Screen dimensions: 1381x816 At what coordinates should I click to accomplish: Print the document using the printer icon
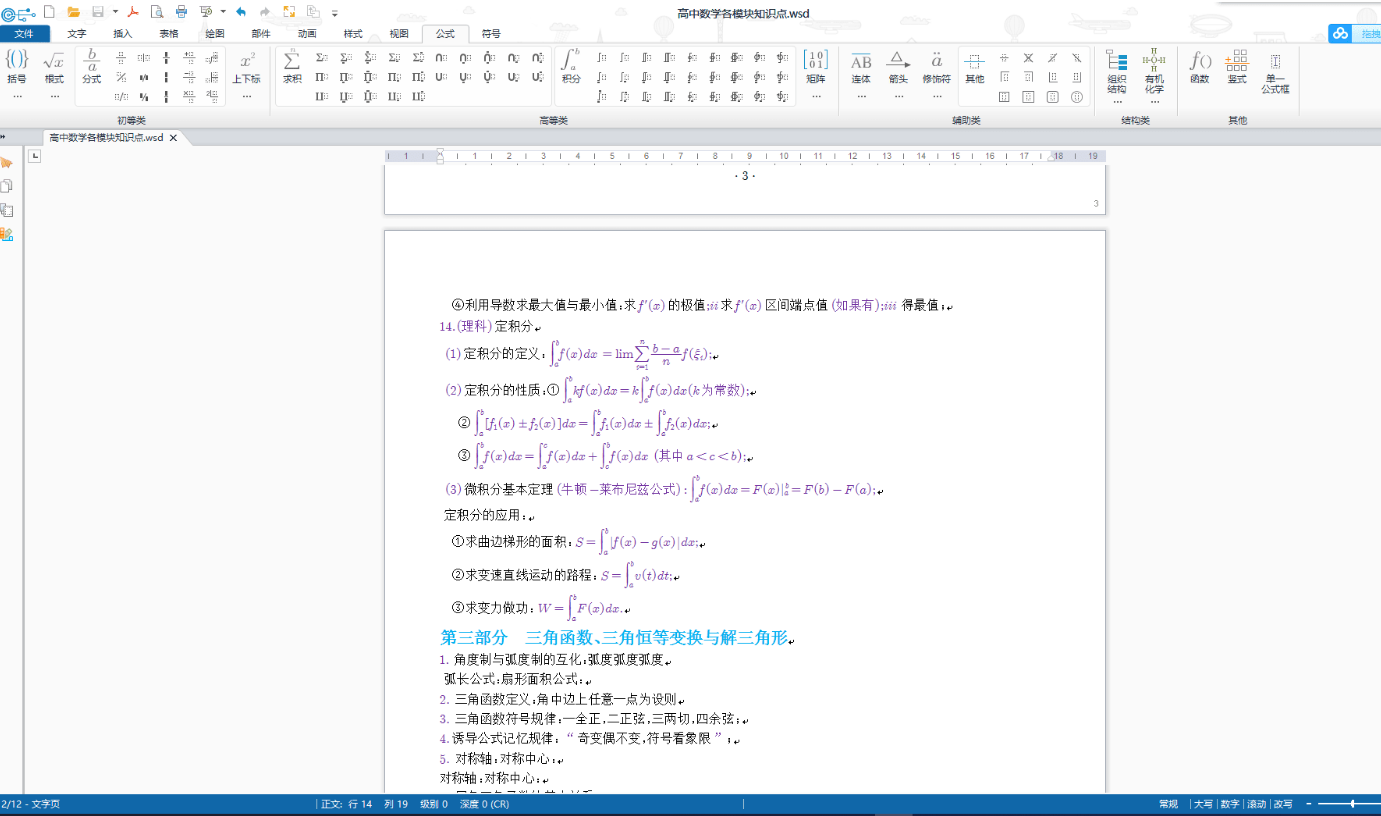pyautogui.click(x=181, y=11)
